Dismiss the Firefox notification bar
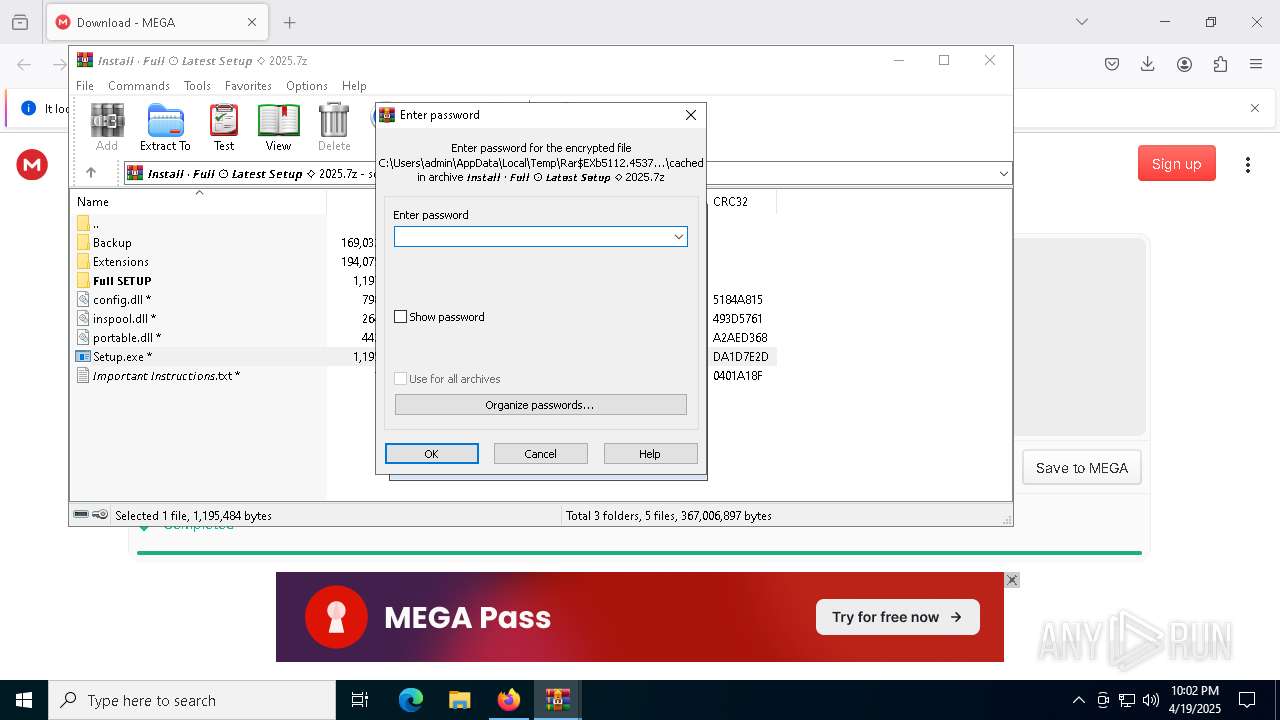 point(1255,108)
